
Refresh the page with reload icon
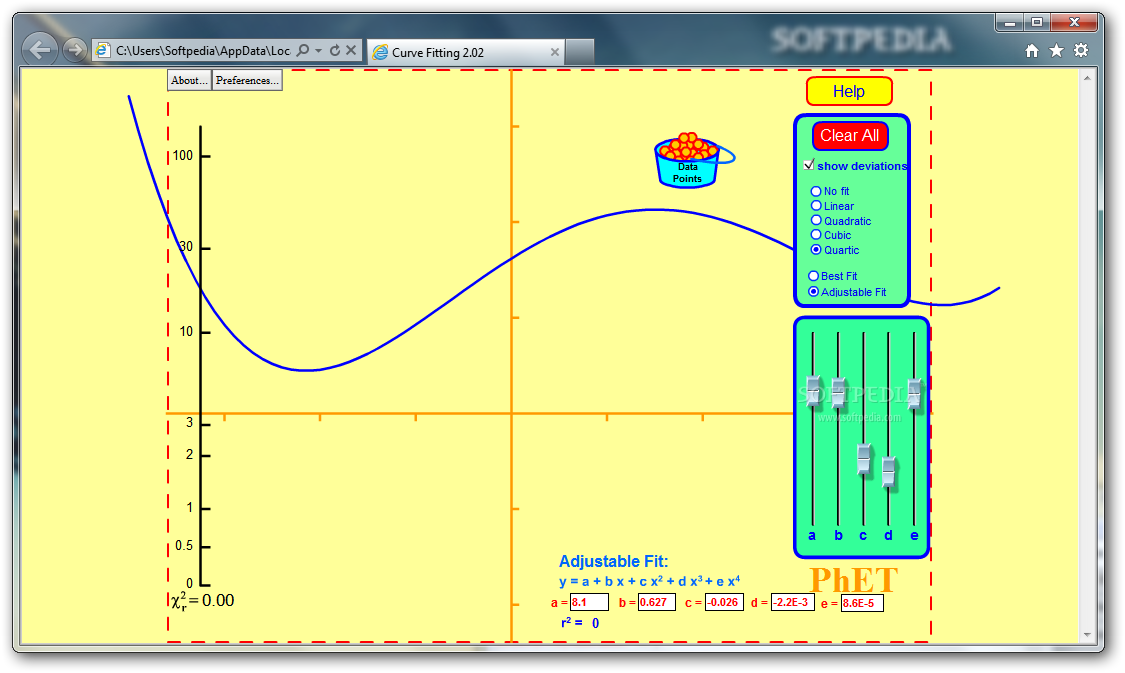tap(334, 50)
